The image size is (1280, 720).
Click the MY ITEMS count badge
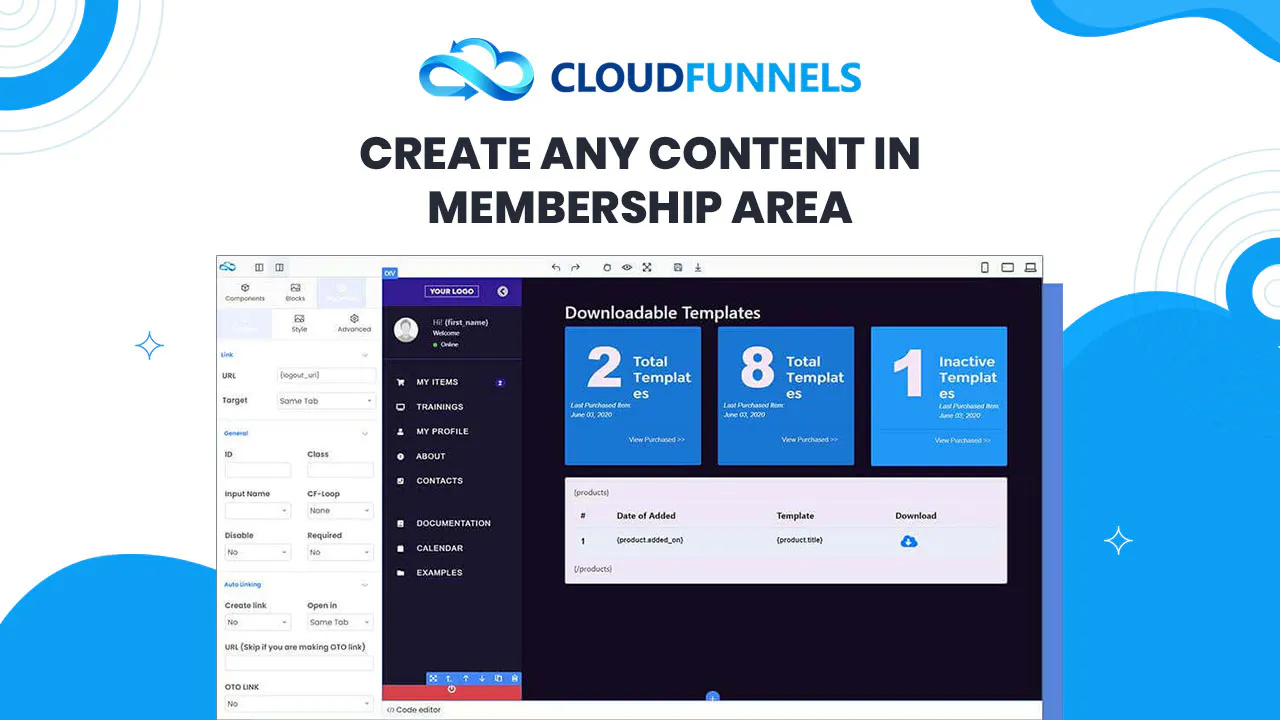click(500, 382)
